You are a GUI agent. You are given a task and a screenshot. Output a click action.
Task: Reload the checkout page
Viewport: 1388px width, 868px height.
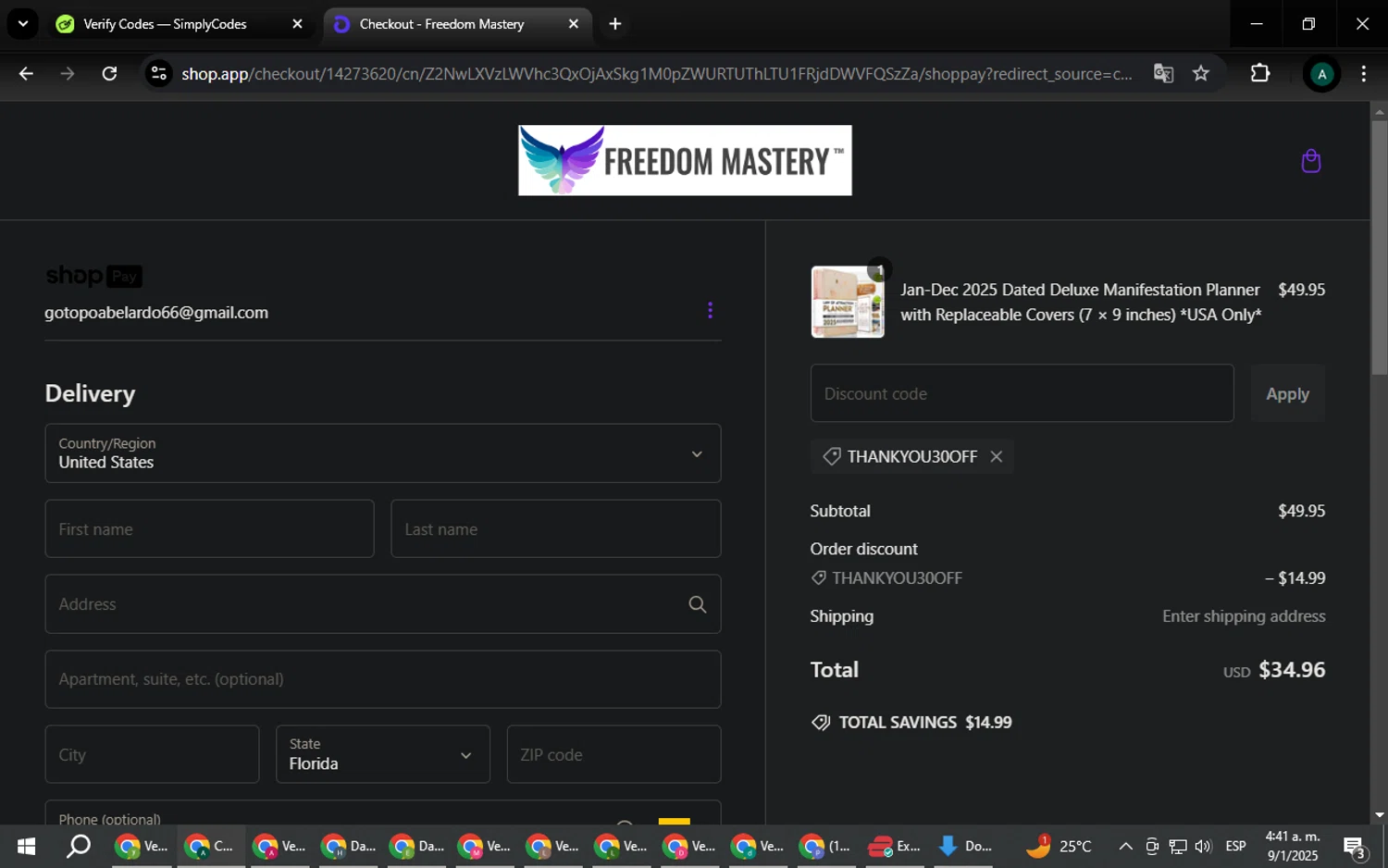click(109, 74)
